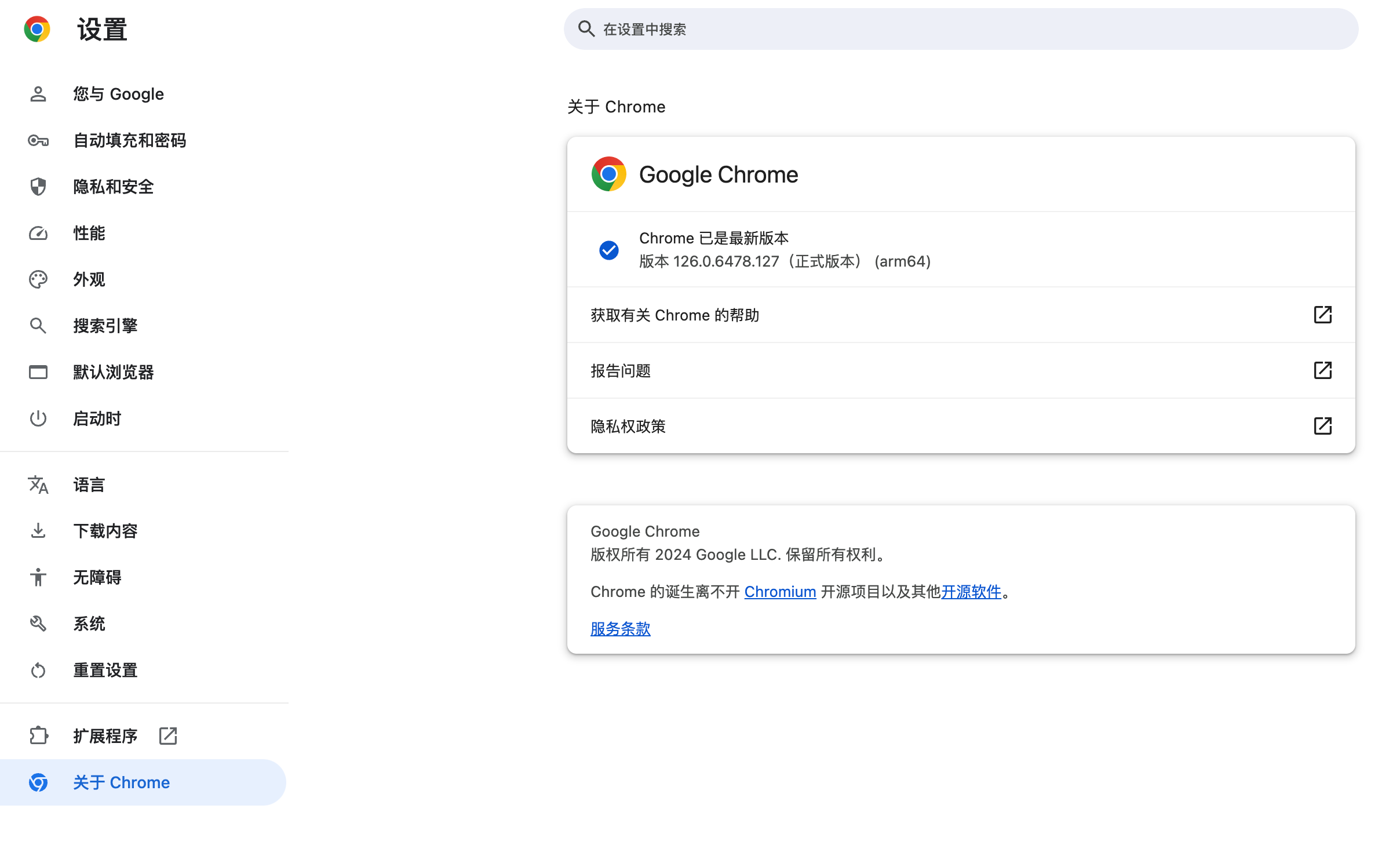Click the wrench icon for 系统
1400x845 pixels.
pyautogui.click(x=38, y=624)
